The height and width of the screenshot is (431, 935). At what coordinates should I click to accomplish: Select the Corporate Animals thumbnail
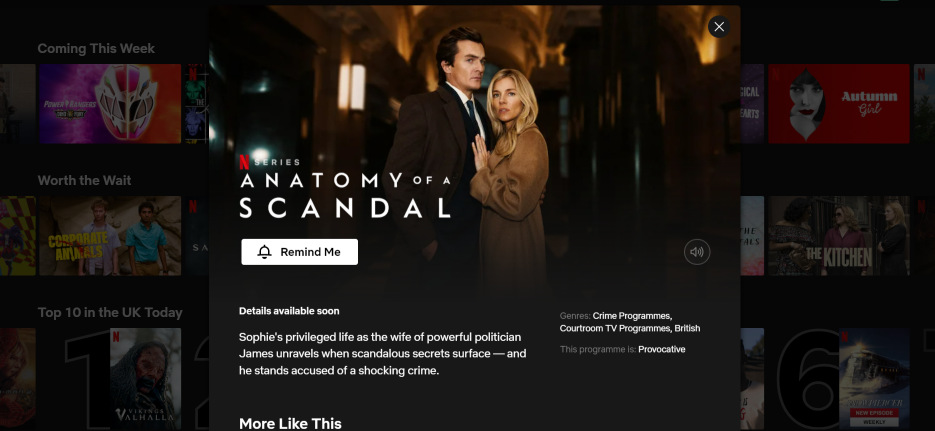[110, 236]
